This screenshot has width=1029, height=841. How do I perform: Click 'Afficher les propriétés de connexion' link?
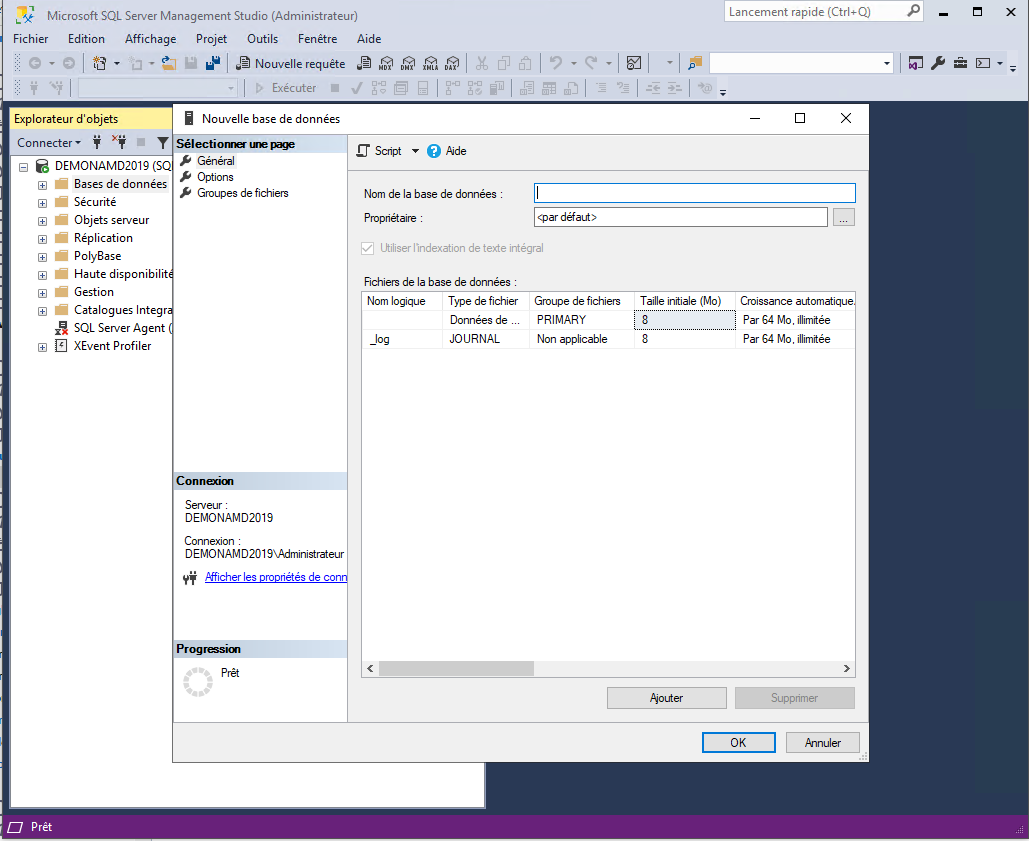[x=275, y=577]
